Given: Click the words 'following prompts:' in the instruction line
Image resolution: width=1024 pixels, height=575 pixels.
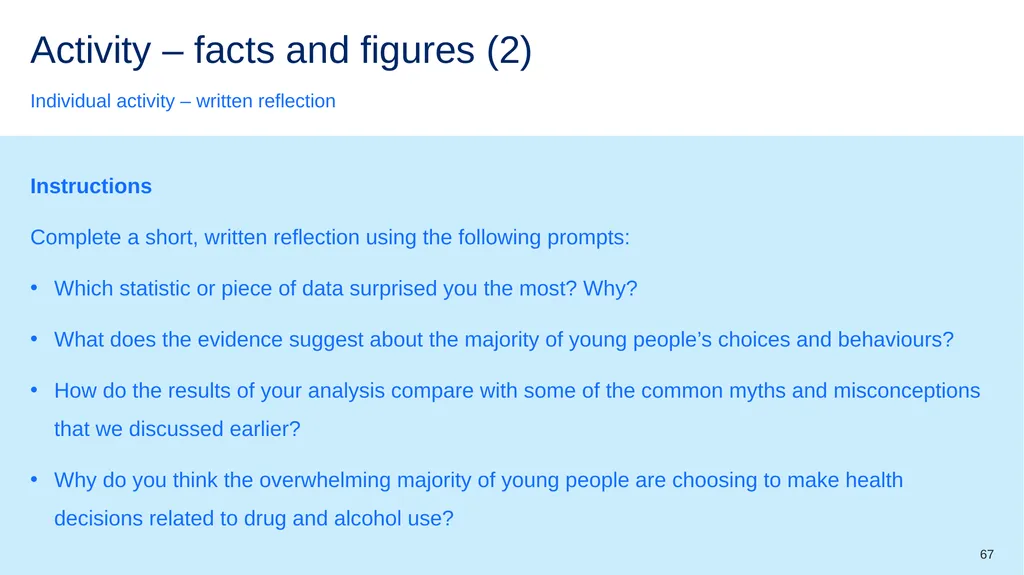Looking at the screenshot, I should (544, 237).
